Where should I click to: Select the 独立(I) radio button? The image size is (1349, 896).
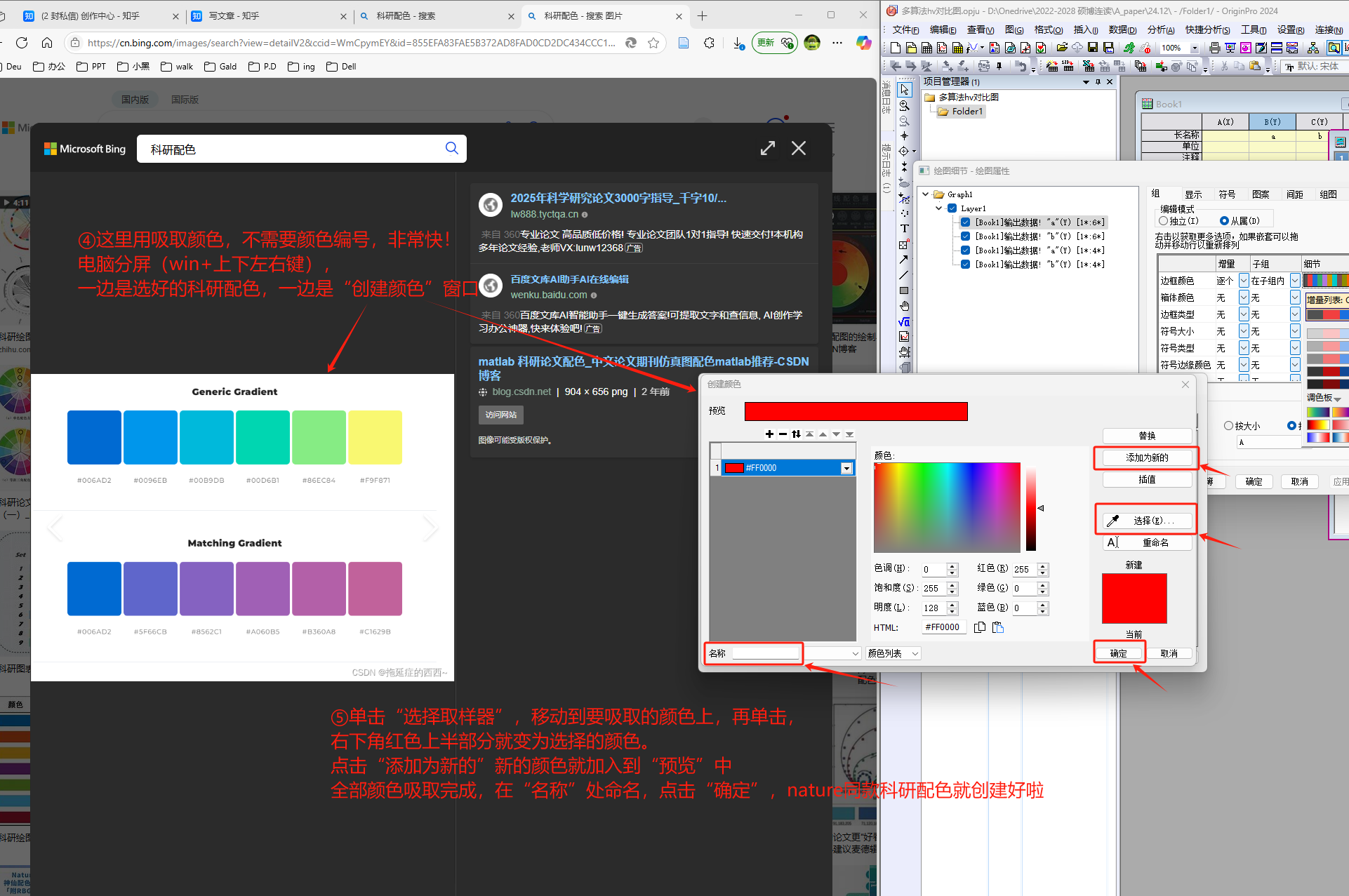pyautogui.click(x=1164, y=220)
